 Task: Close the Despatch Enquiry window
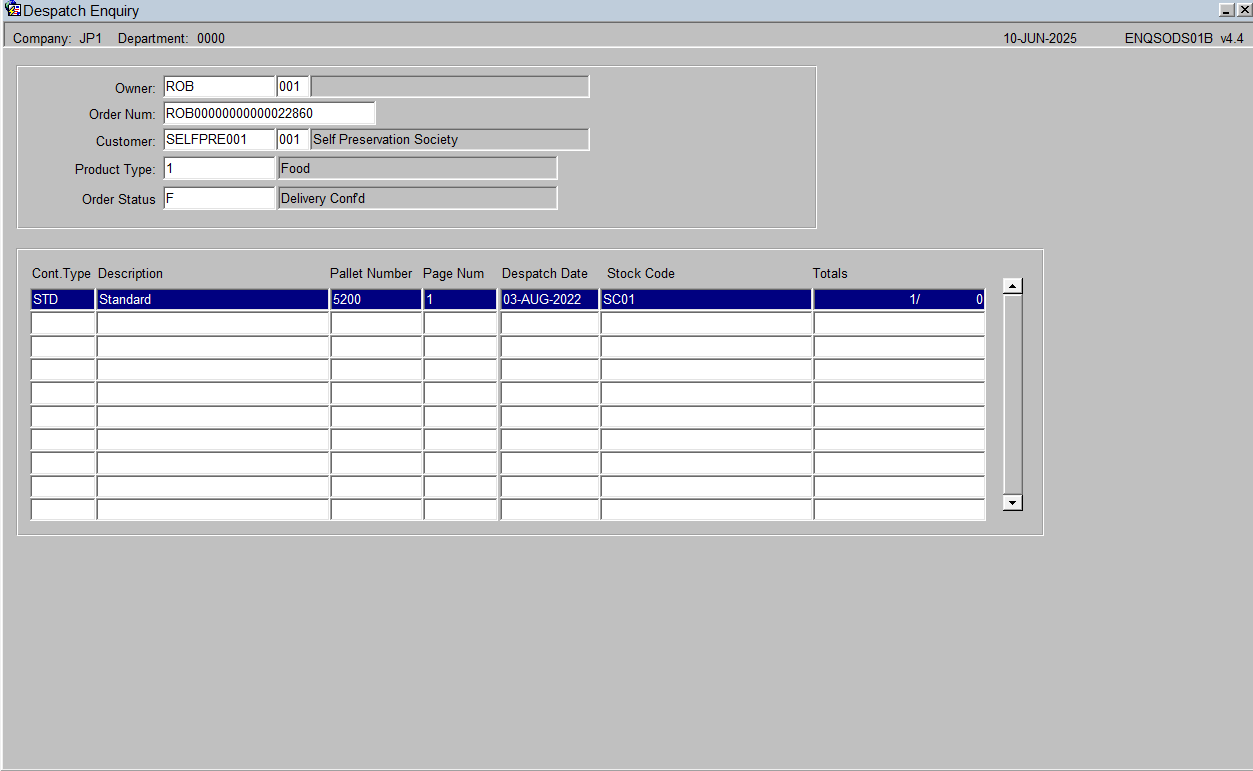(1243, 10)
